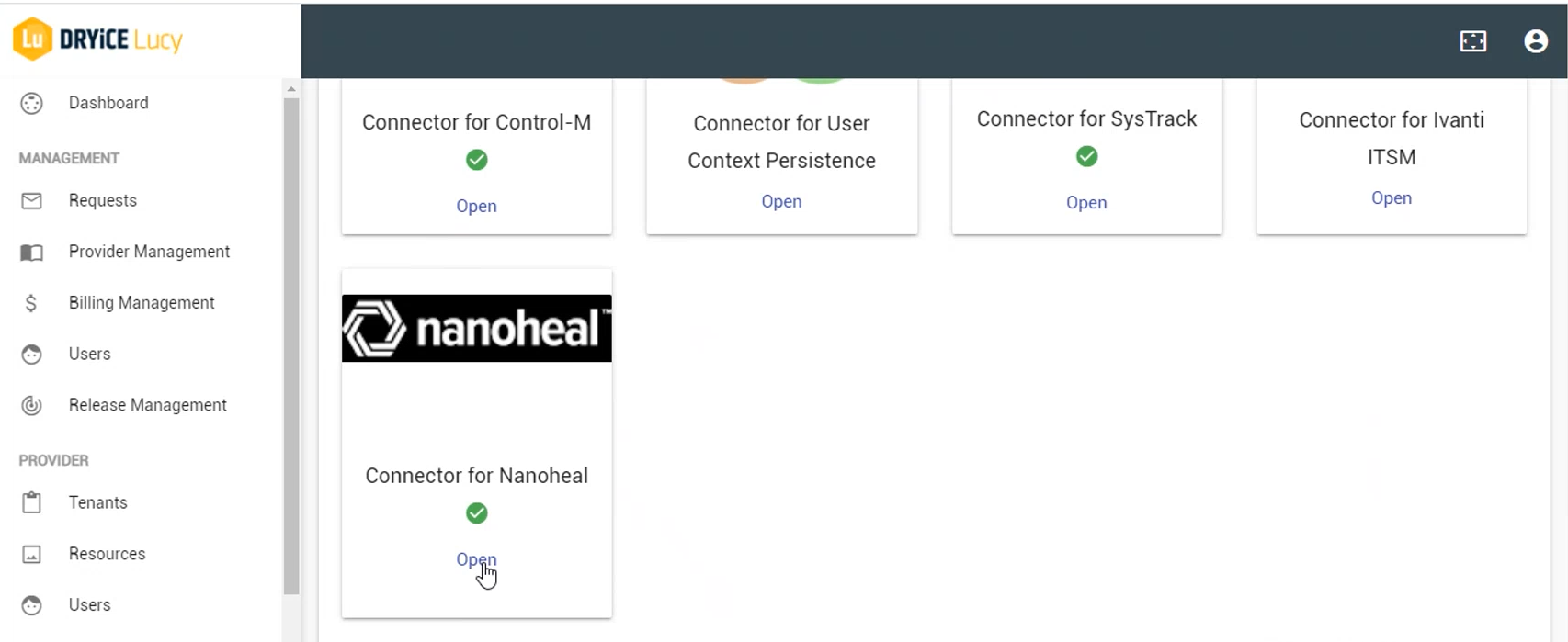This screenshot has height=642, width=1568.
Task: Click the Nanoheal connector green checkmark
Action: point(476,513)
